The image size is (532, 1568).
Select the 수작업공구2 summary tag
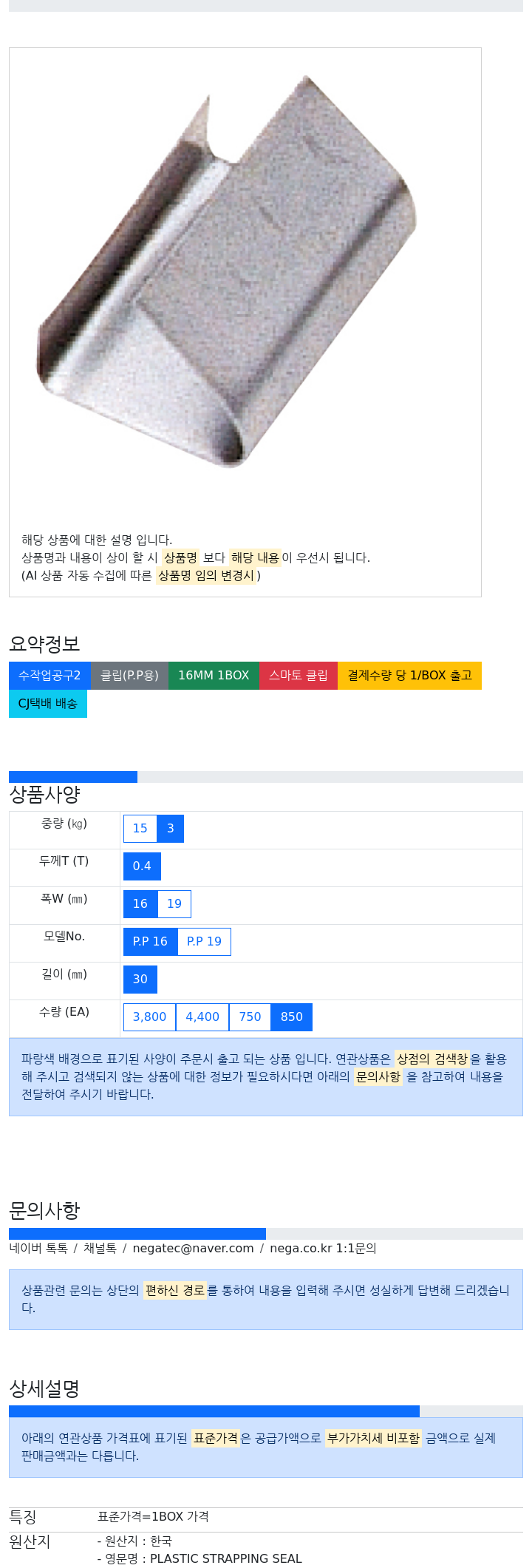point(50,676)
